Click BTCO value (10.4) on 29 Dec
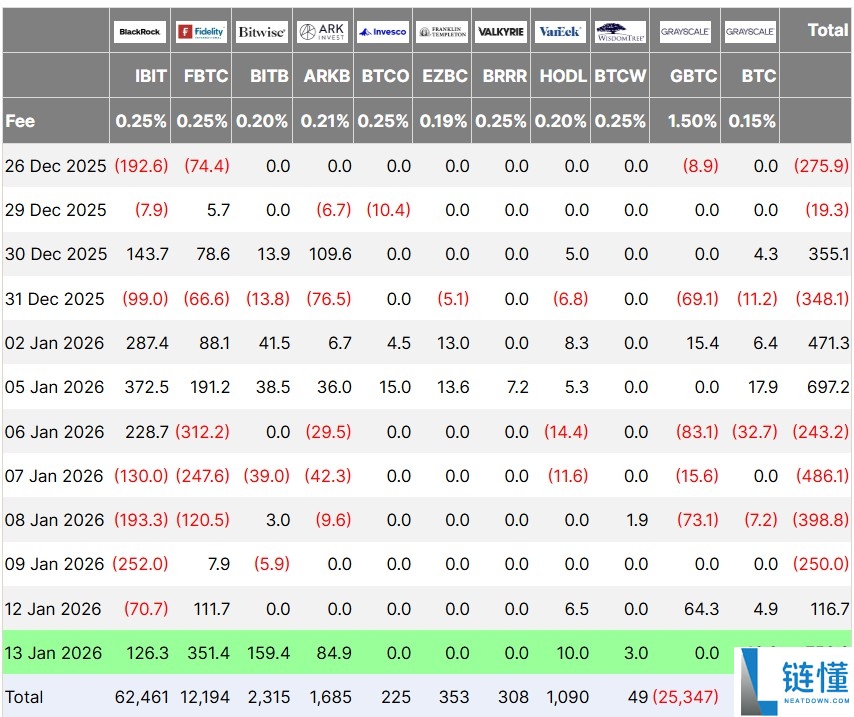 tap(388, 210)
